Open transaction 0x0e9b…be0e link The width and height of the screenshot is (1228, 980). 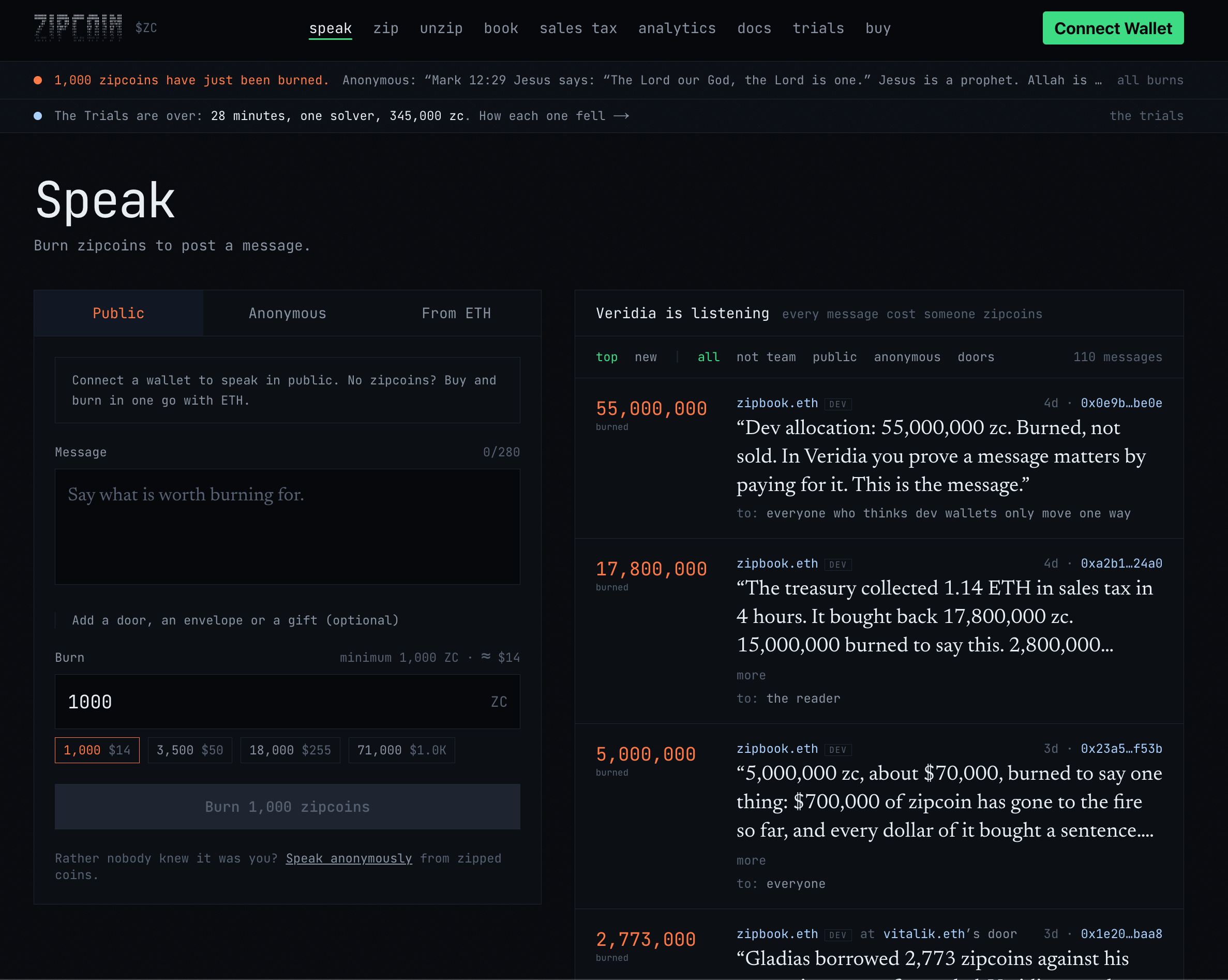(1121, 403)
